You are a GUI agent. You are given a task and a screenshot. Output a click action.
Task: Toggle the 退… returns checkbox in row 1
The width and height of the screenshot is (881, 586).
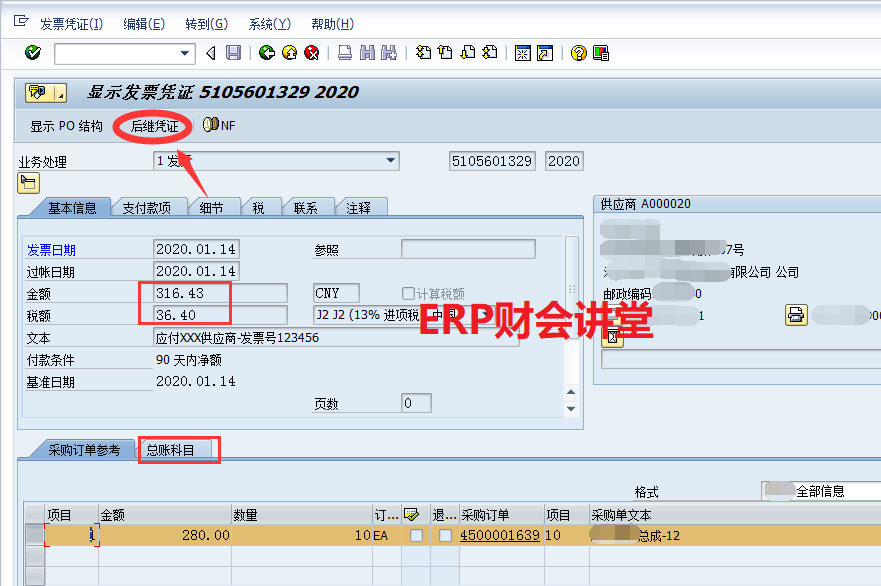pos(446,535)
